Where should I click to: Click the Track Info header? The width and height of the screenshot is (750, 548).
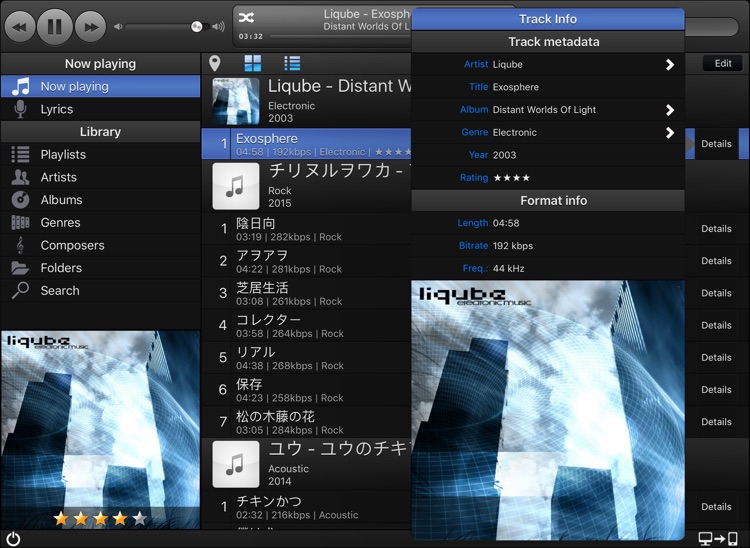pyautogui.click(x=548, y=19)
